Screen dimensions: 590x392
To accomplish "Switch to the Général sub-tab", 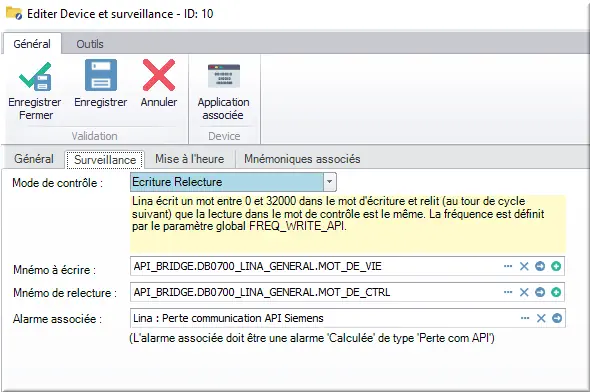I will pyautogui.click(x=34, y=159).
